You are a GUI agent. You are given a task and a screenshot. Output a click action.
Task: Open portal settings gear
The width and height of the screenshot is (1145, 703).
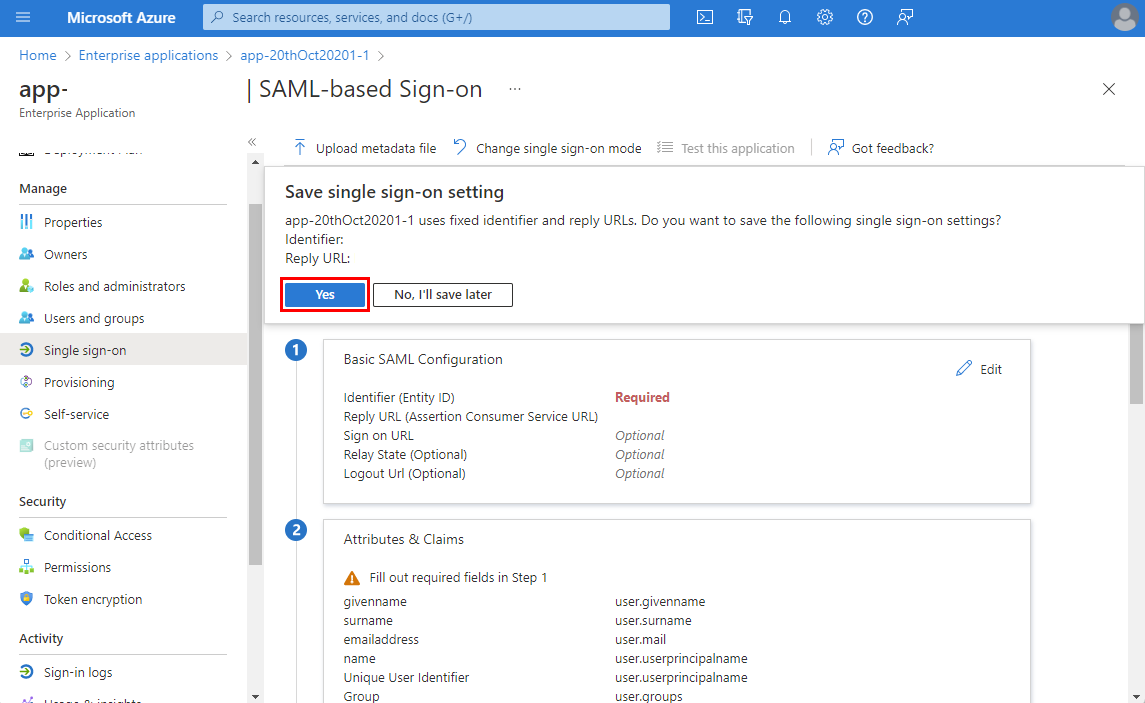coord(824,17)
